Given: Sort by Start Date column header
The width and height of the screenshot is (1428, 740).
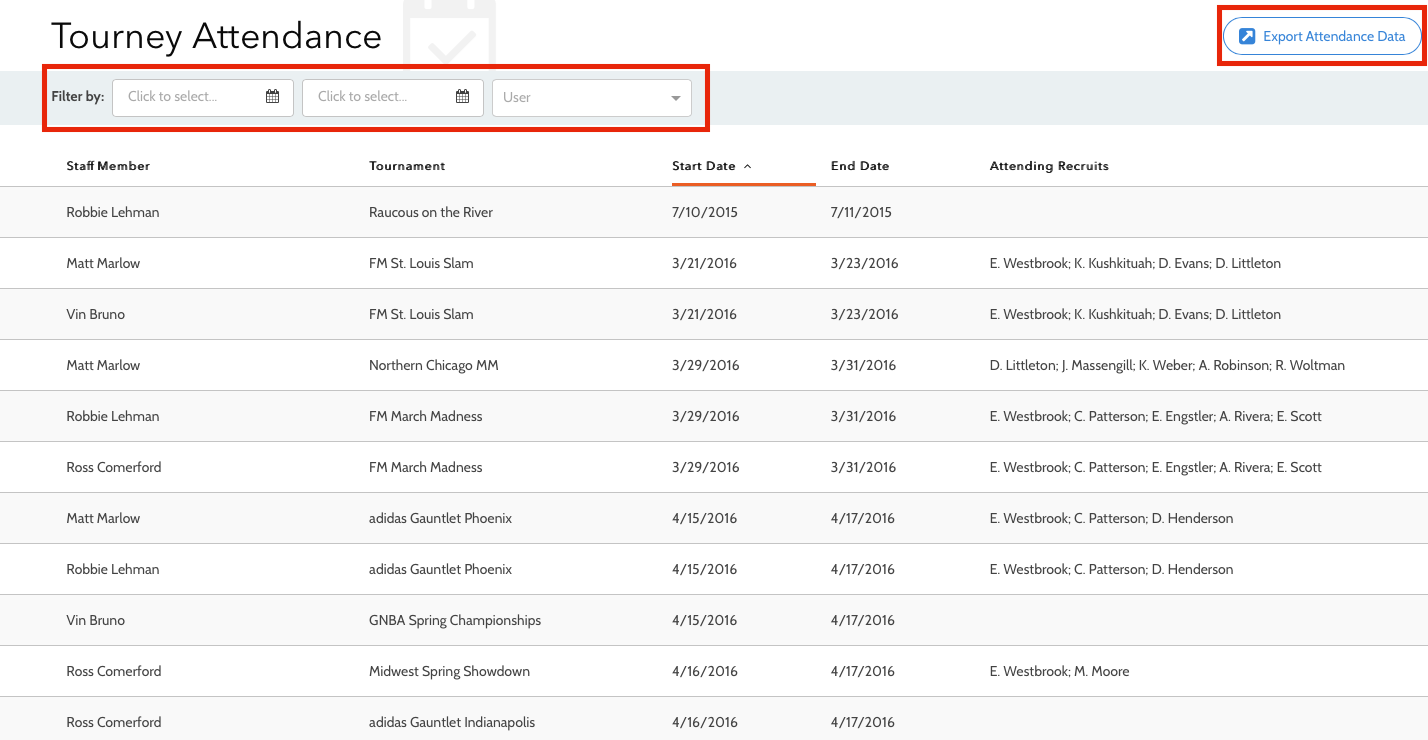Looking at the screenshot, I should coord(704,166).
